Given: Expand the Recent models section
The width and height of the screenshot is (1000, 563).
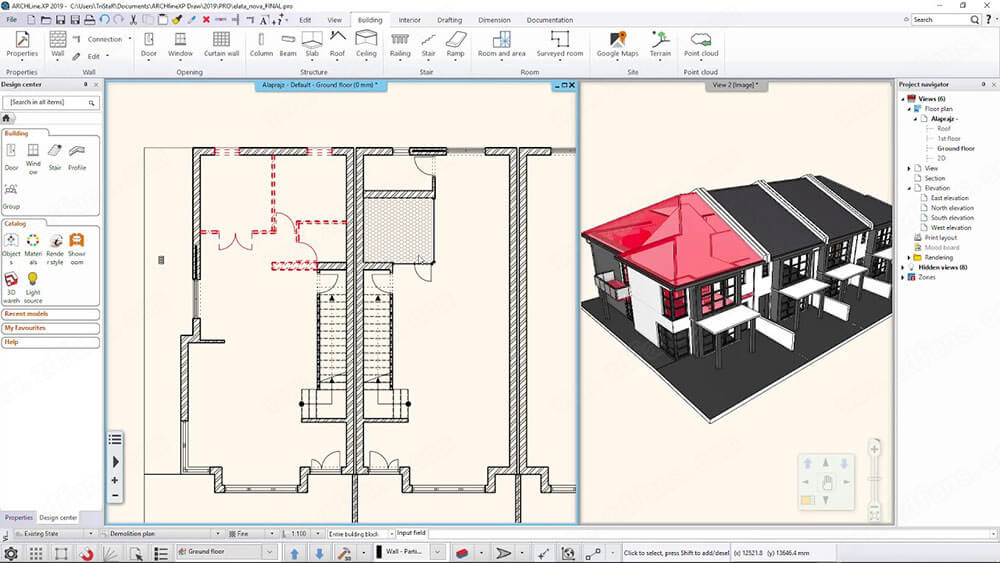Looking at the screenshot, I should click(50, 314).
